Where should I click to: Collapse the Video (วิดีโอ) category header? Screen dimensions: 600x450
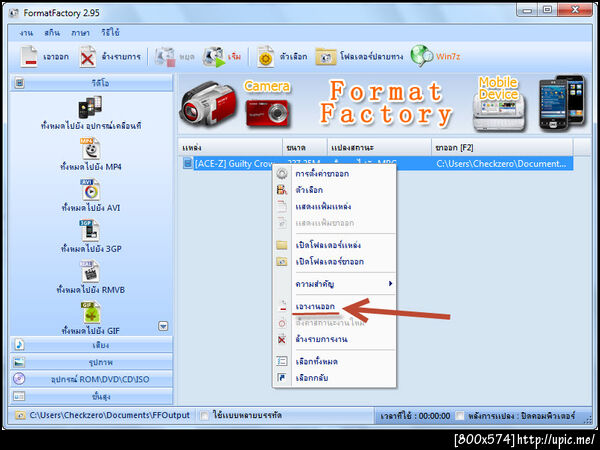point(91,83)
